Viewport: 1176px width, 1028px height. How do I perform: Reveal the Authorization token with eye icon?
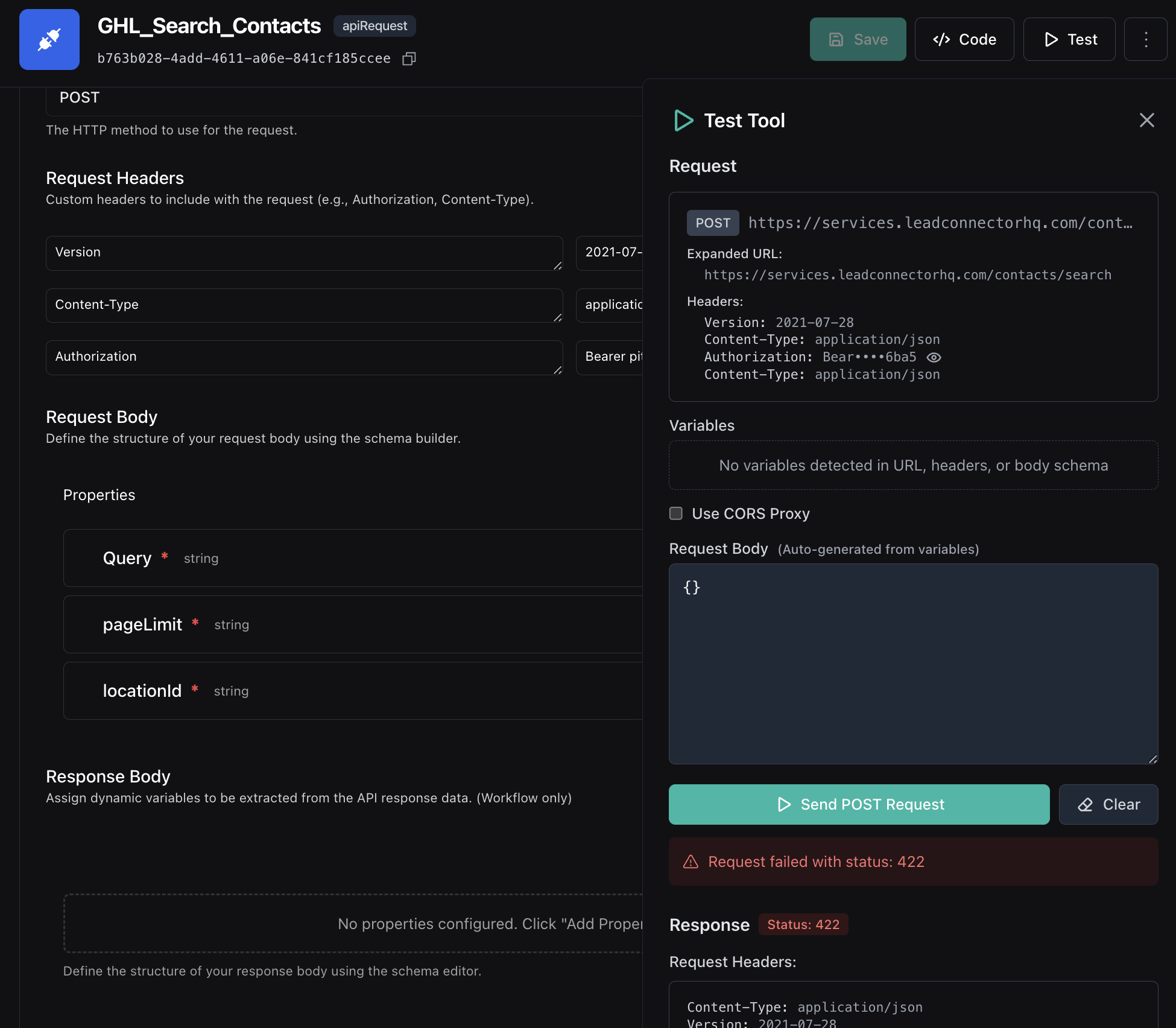[x=934, y=358]
